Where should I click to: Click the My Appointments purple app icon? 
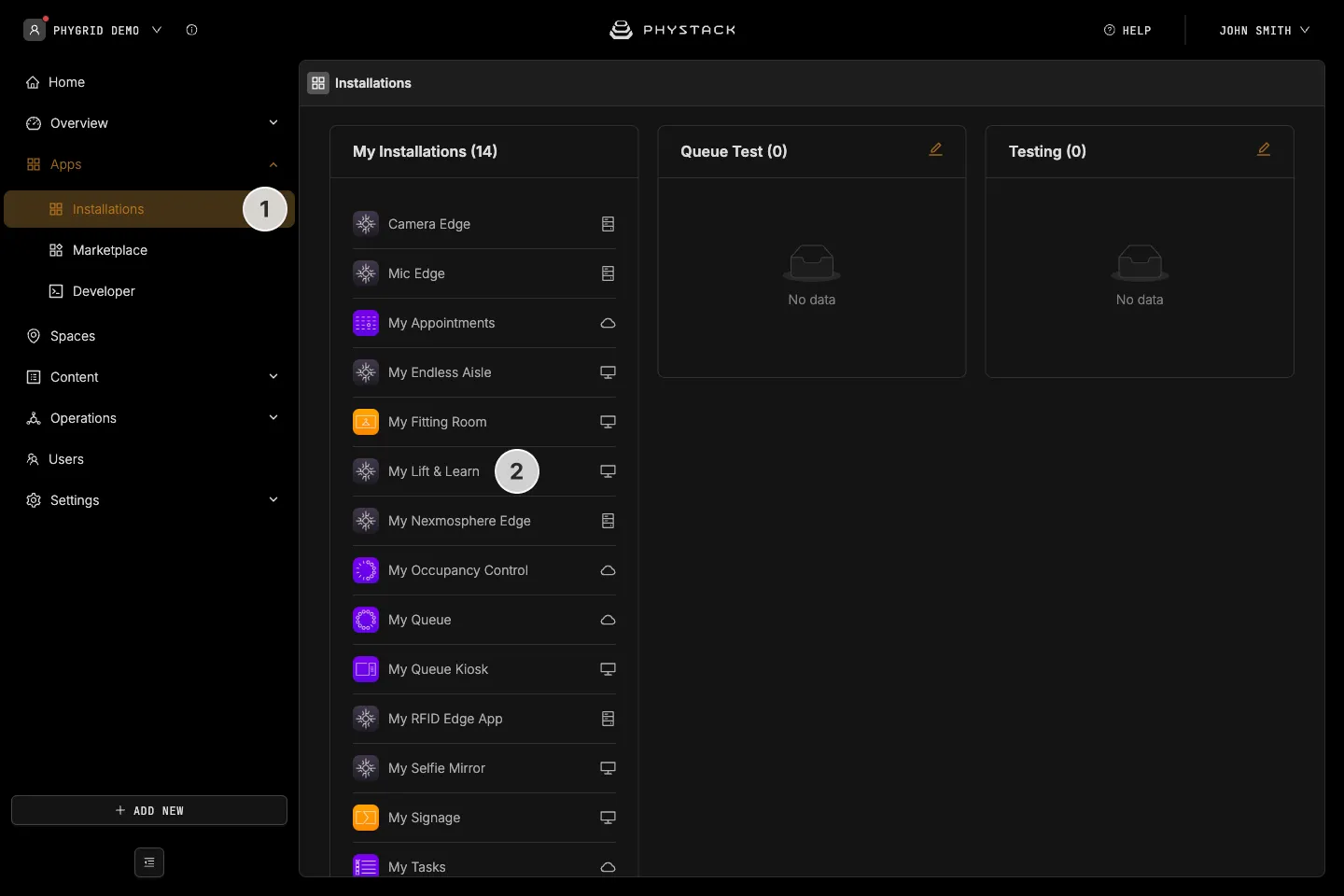click(x=366, y=323)
